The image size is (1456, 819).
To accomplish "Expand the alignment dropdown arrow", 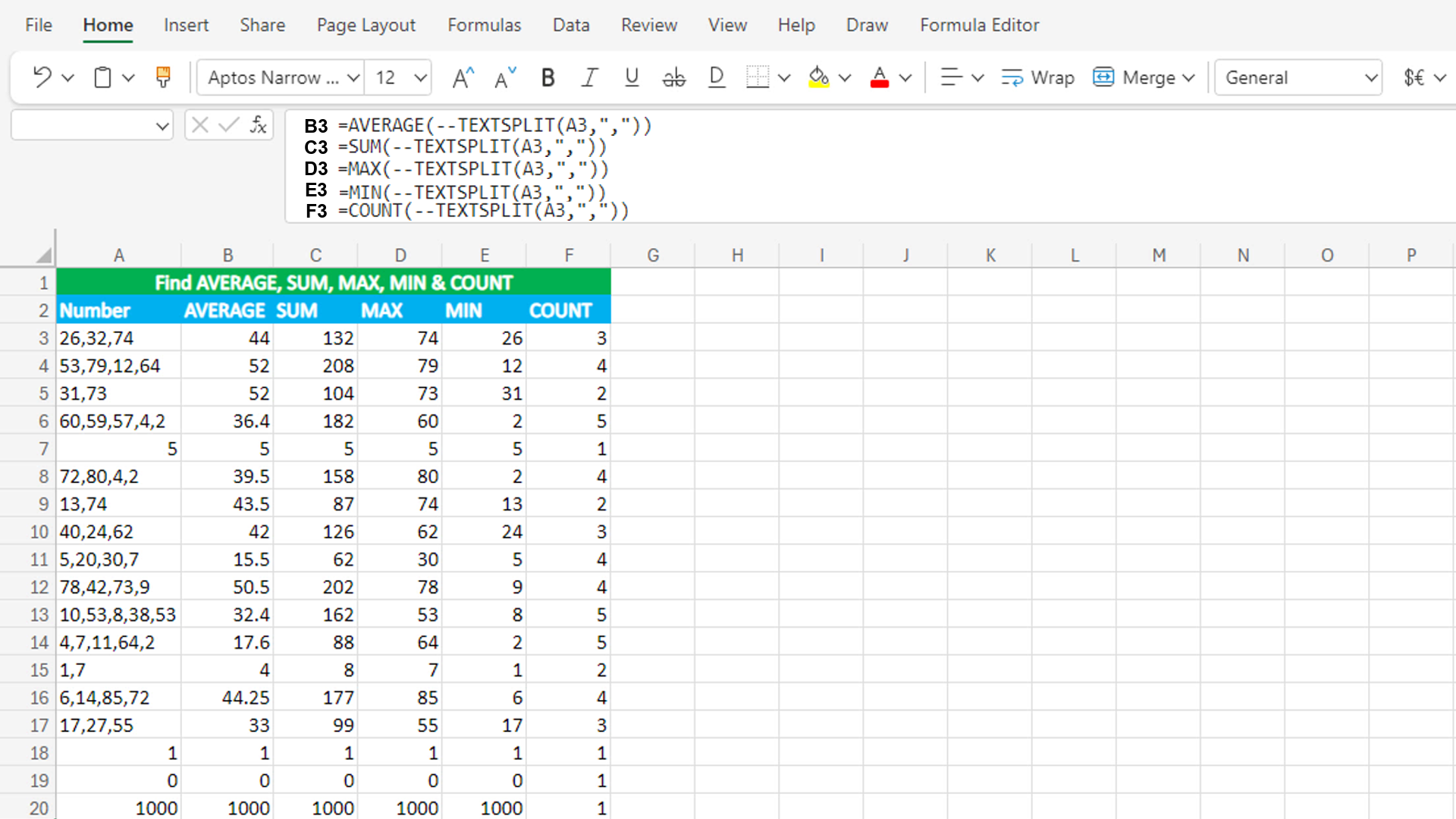I will tap(977, 77).
